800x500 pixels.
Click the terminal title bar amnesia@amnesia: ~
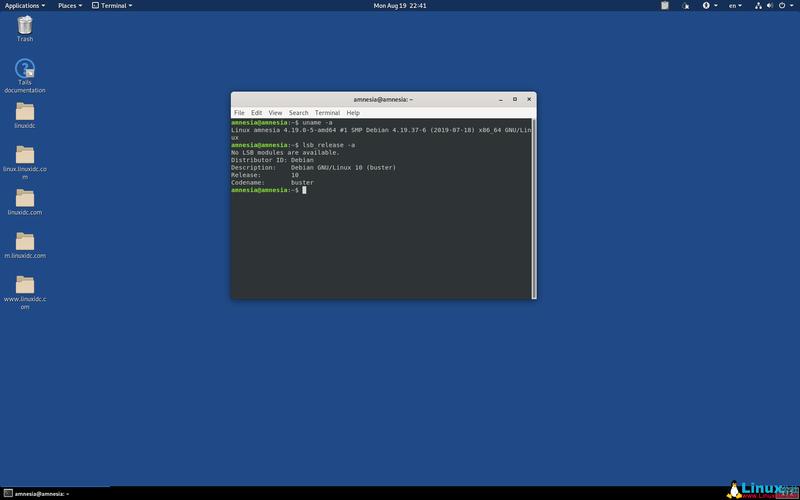point(383,99)
